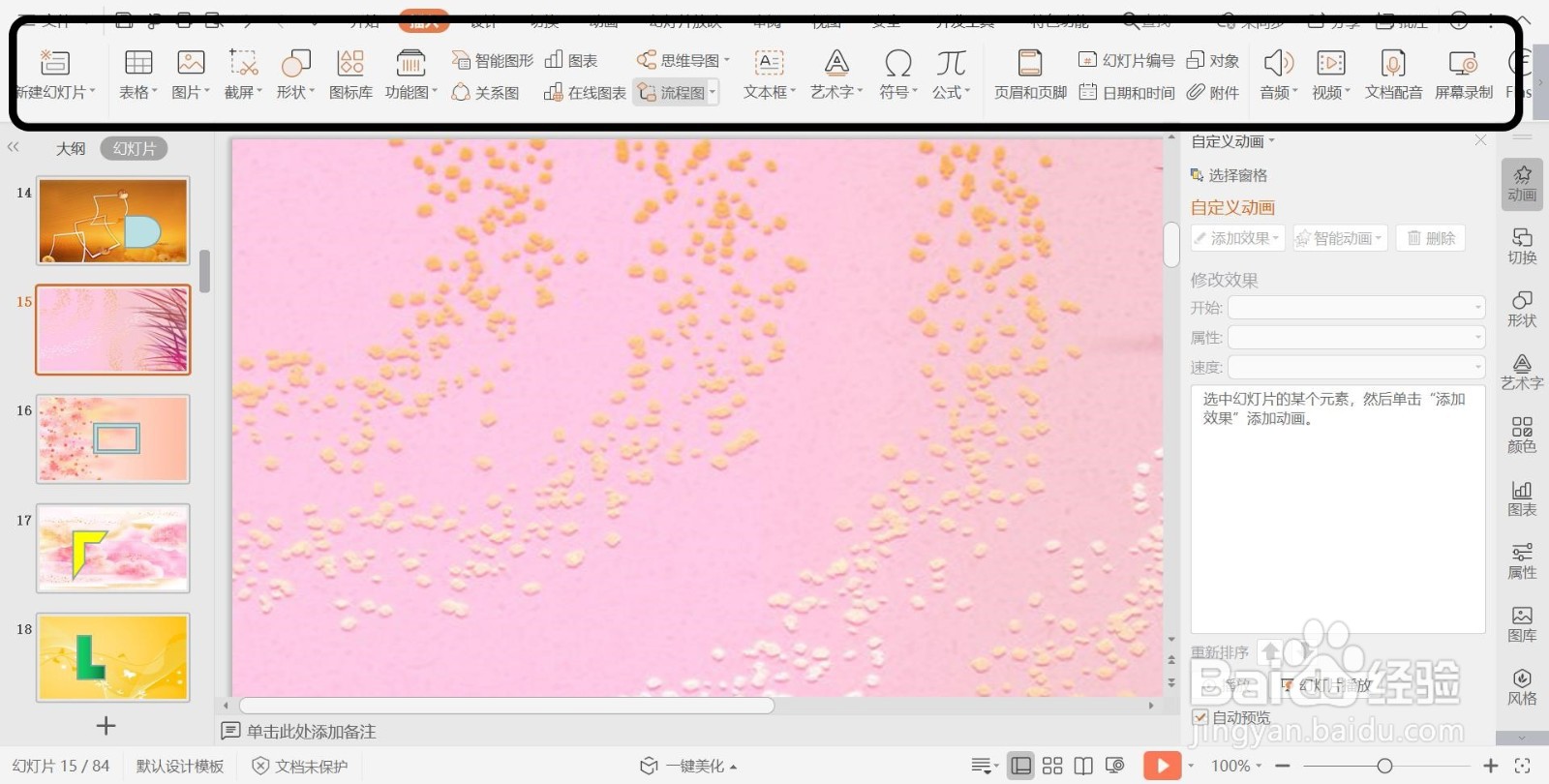The image size is (1549, 784).
Task: Open the 动画 animation sidebar panel
Action: point(1522,183)
